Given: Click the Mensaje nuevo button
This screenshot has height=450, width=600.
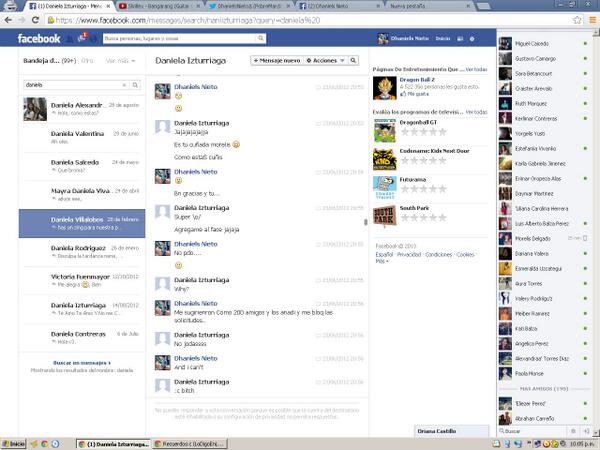Looking at the screenshot, I should tap(277, 60).
